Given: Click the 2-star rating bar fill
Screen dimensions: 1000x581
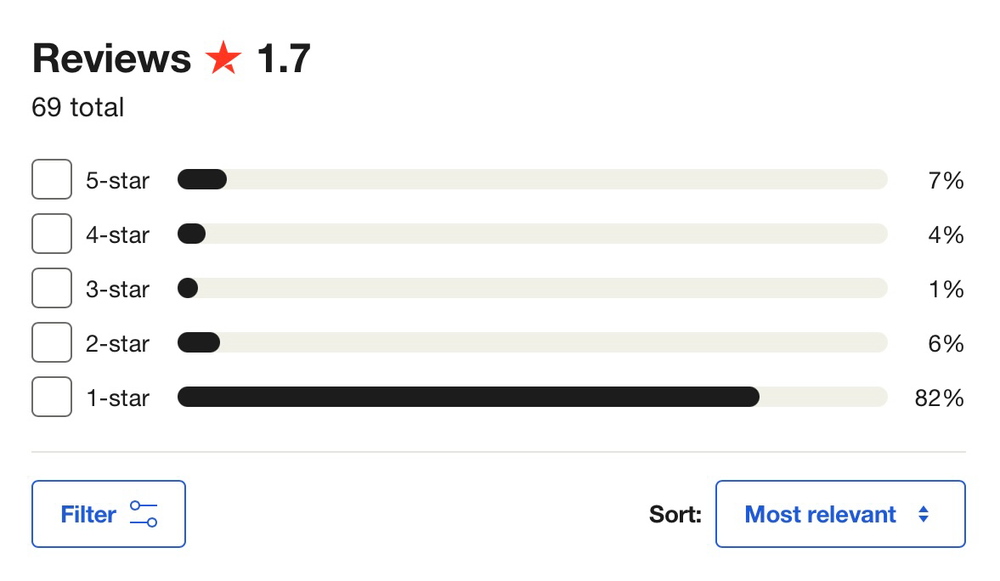Looking at the screenshot, I should (x=197, y=342).
